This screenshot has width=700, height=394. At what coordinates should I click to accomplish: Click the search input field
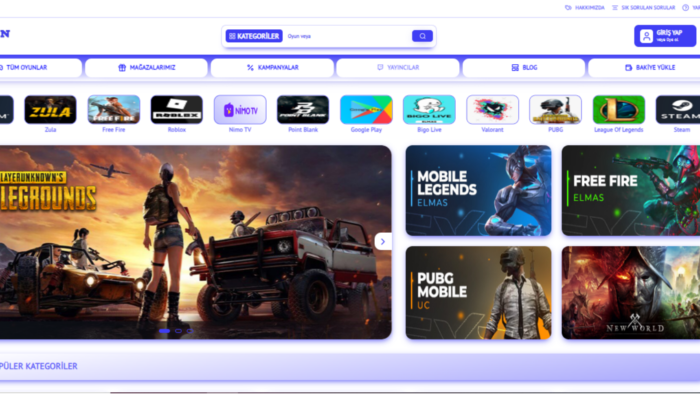347,36
